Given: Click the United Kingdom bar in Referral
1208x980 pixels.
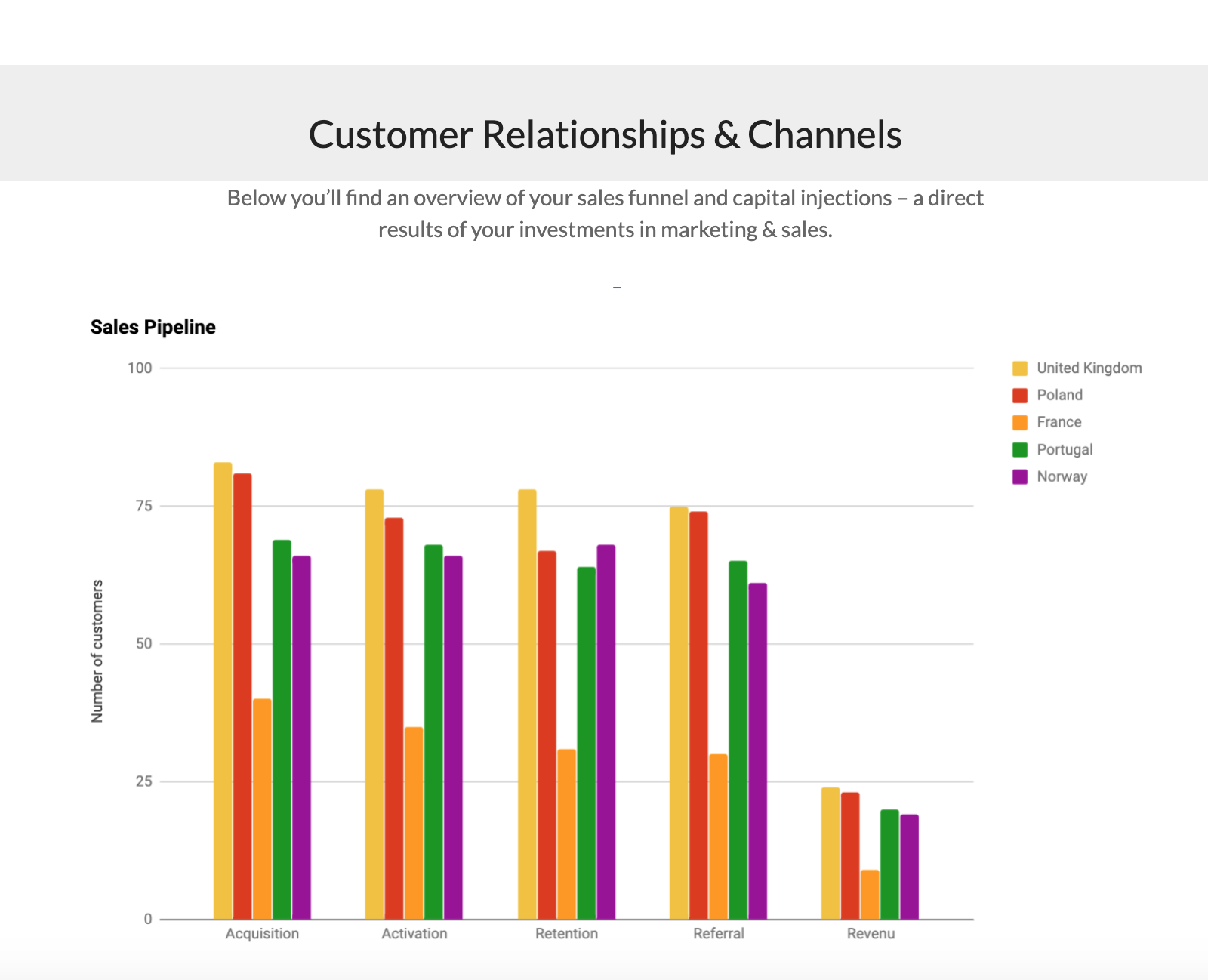Looking at the screenshot, I should pos(679,713).
